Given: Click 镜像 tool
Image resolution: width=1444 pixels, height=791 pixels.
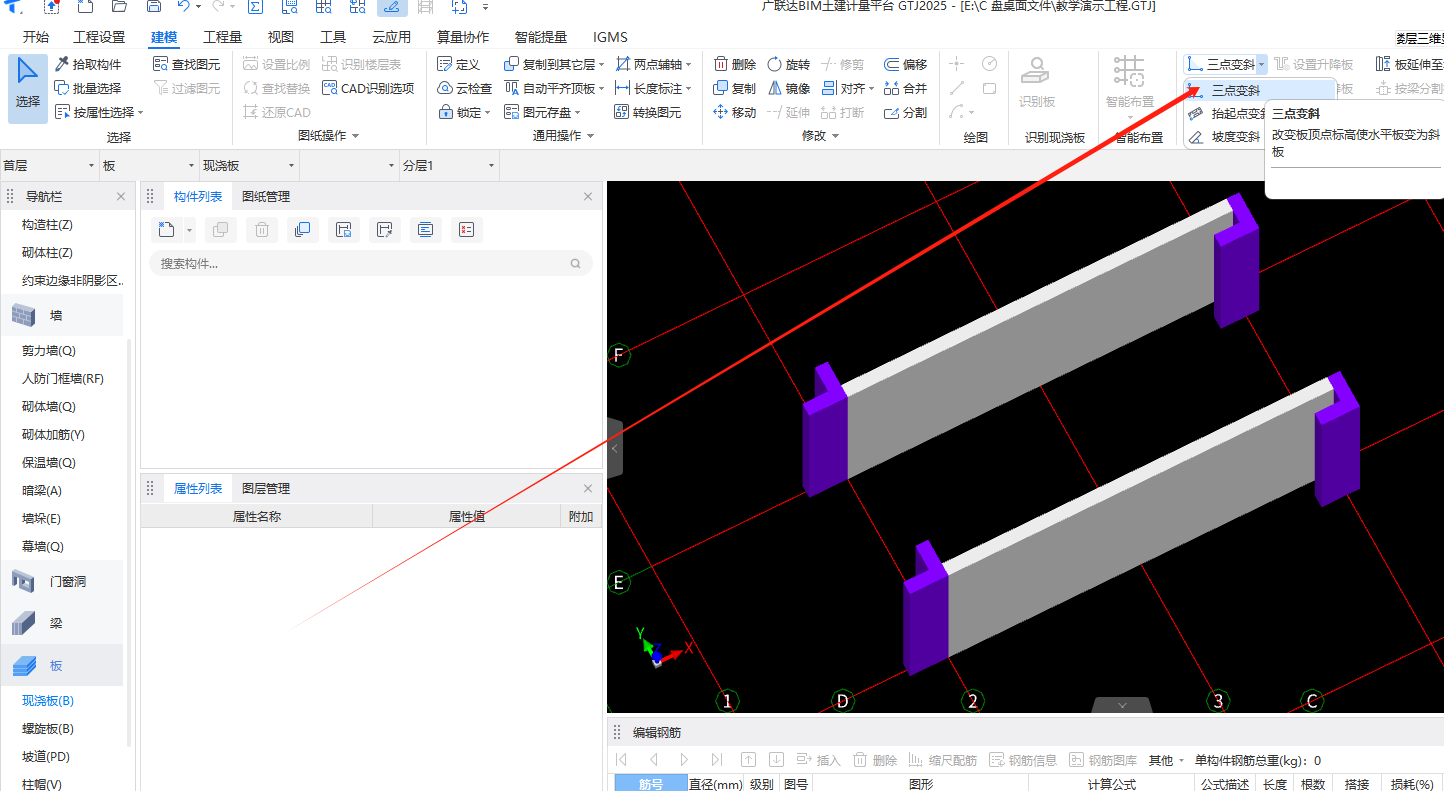Looking at the screenshot, I should pos(789,88).
